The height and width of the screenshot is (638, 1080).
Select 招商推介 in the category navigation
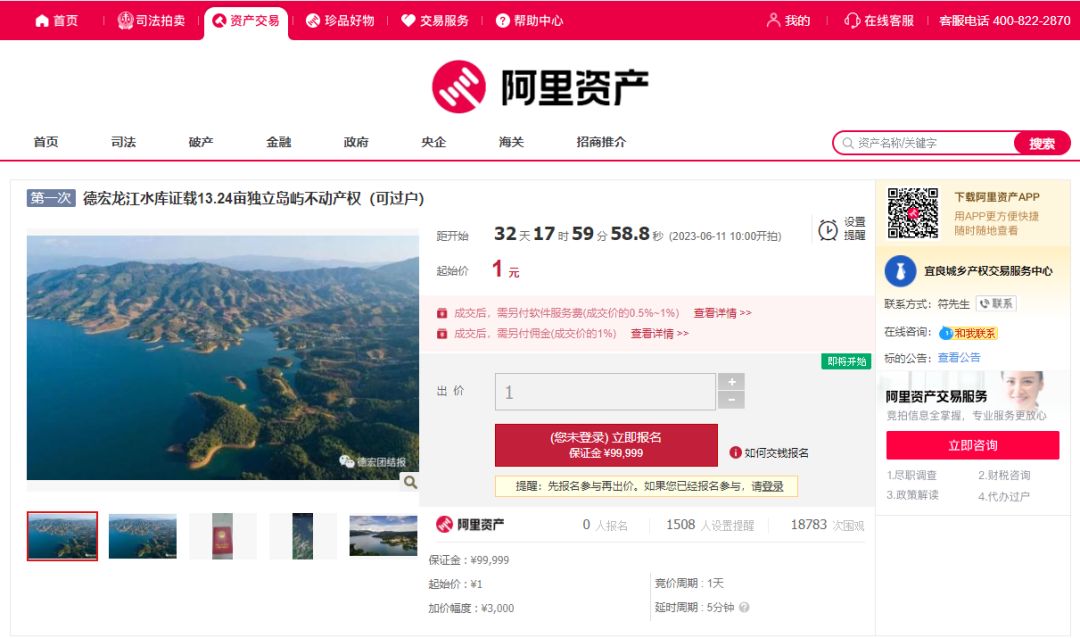[x=600, y=142]
